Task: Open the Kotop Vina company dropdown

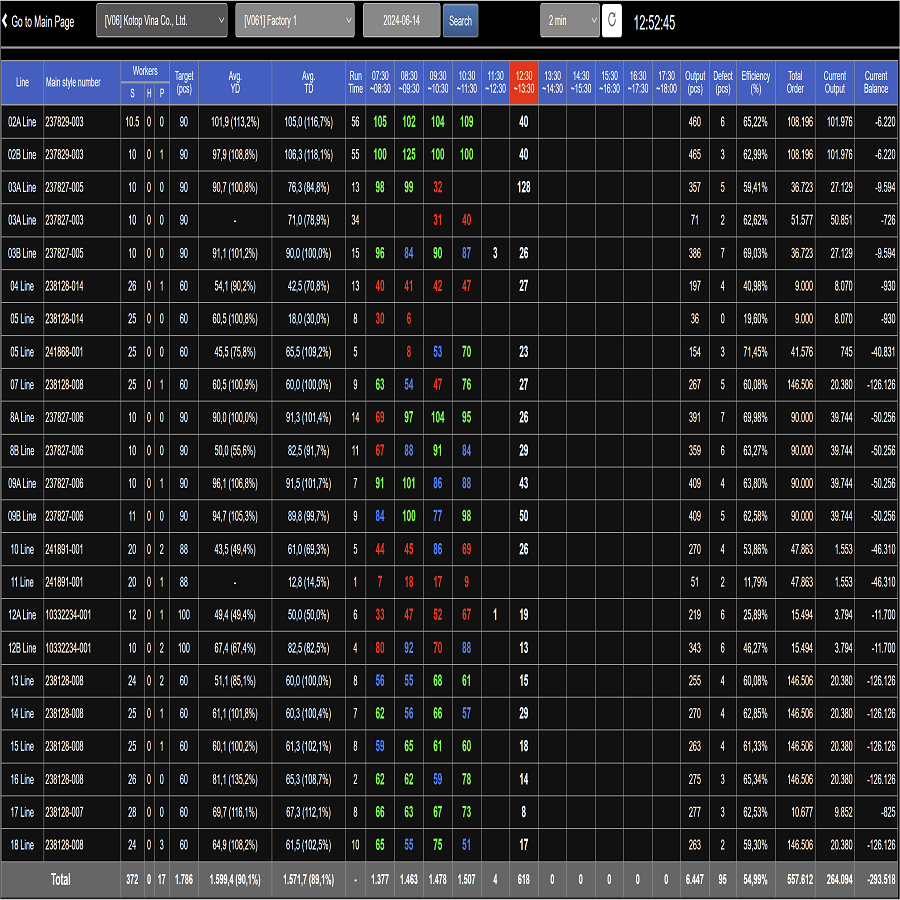Action: (x=161, y=21)
